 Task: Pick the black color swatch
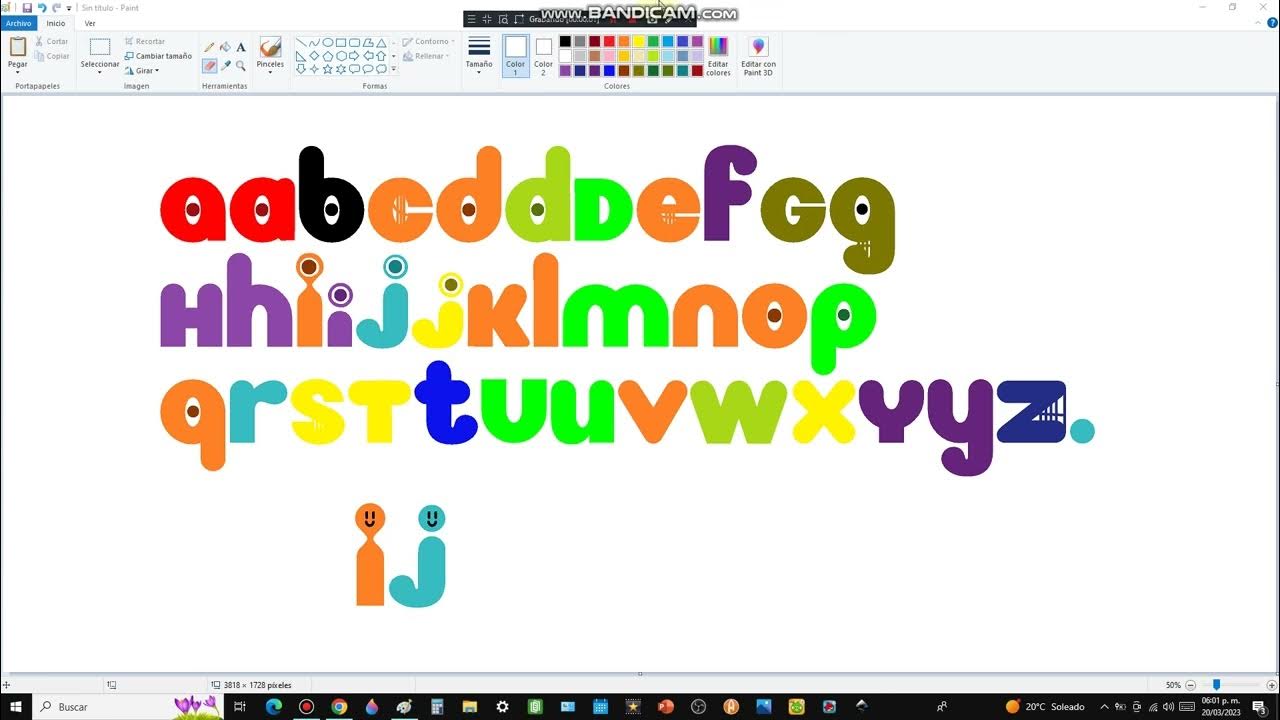(x=565, y=41)
